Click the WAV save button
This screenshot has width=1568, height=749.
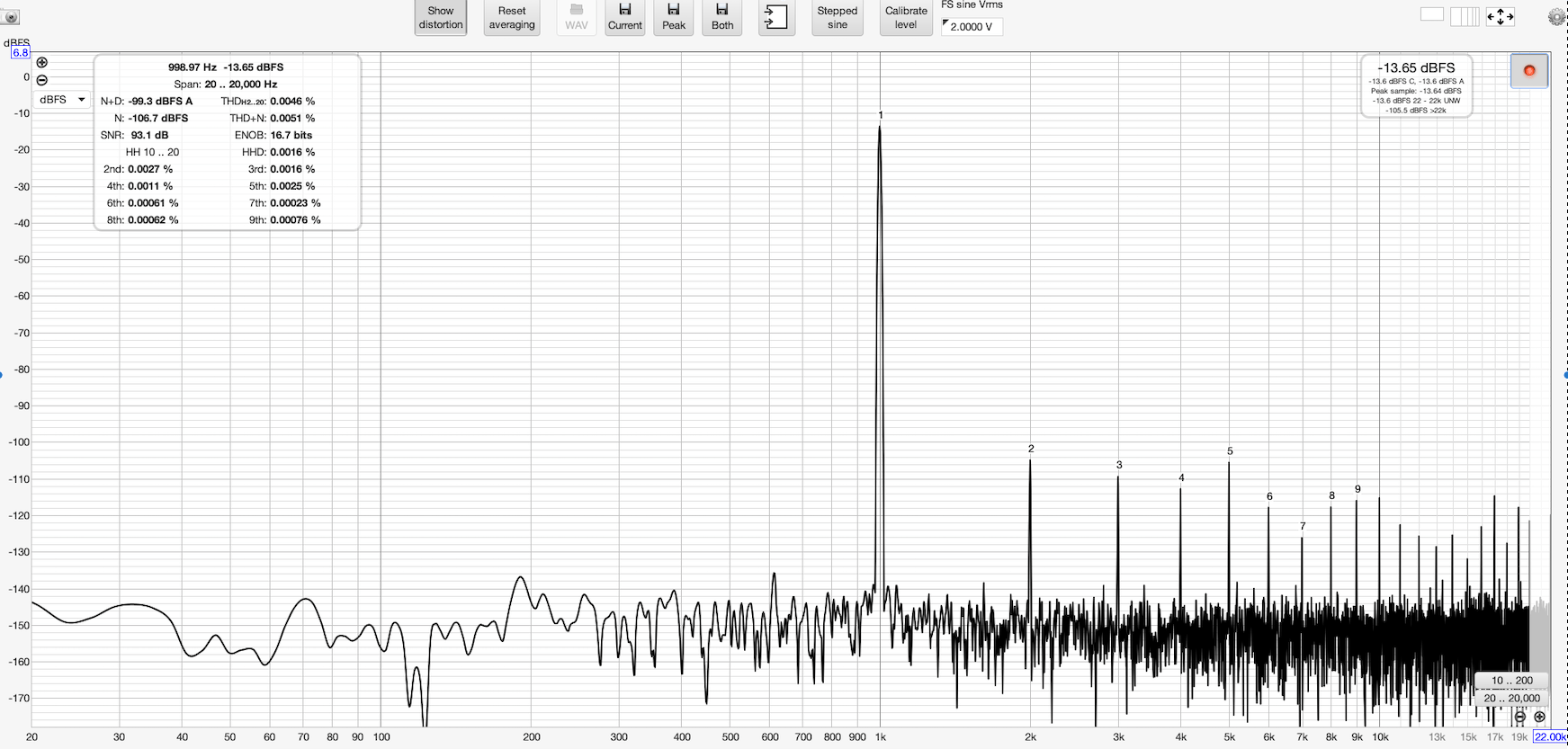click(577, 17)
